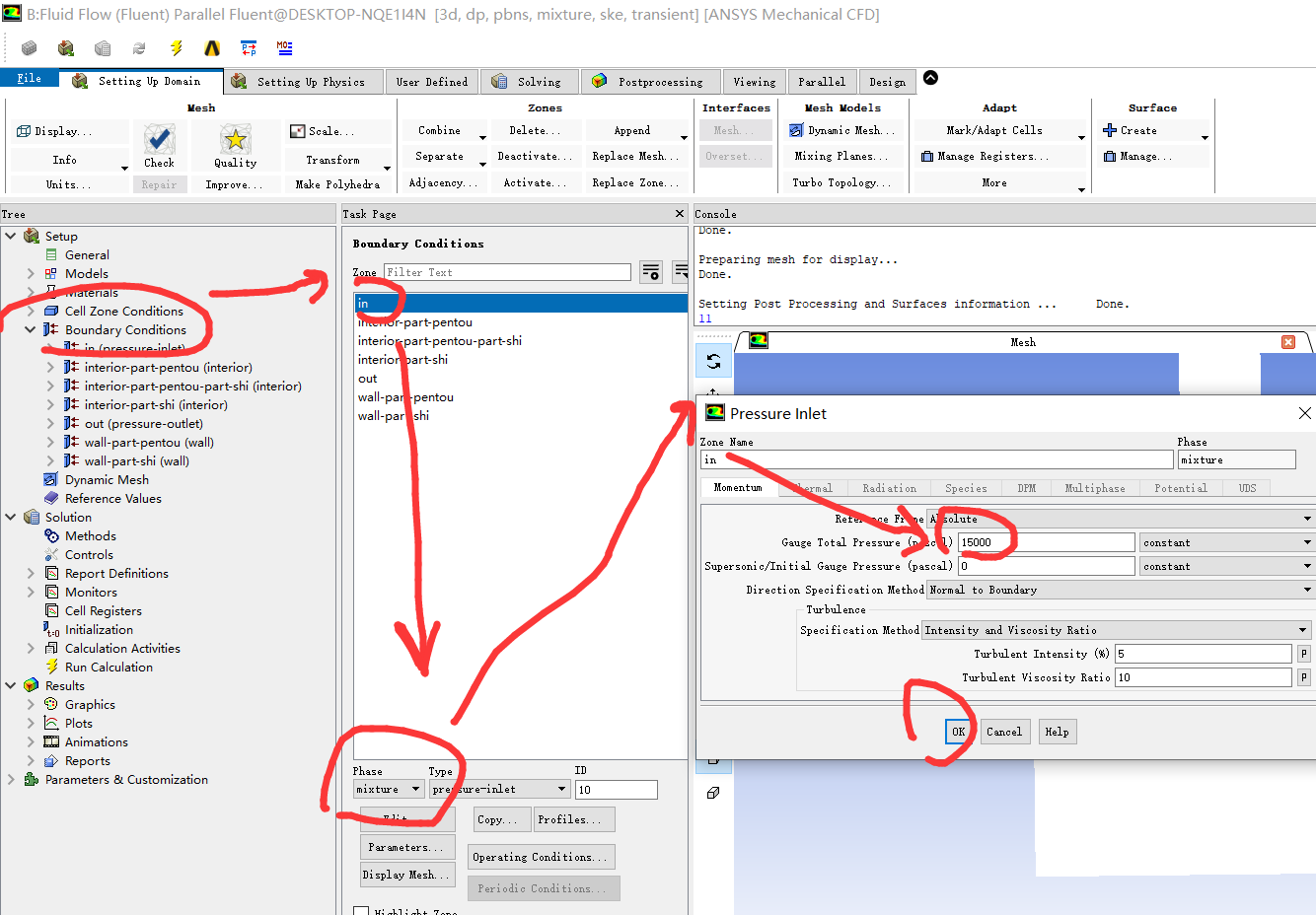Image resolution: width=1316 pixels, height=915 pixels.
Task: Open Help for Pressure Inlet
Action: pyautogui.click(x=1057, y=732)
